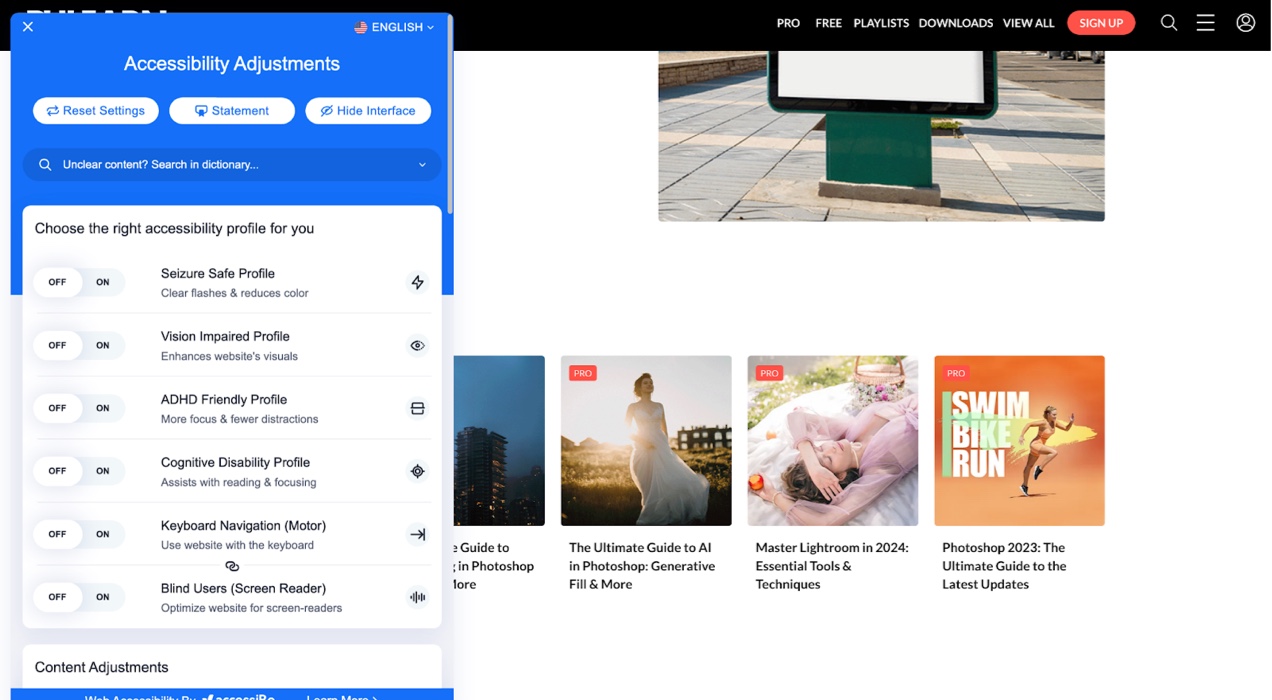Open the accessibility Statement
Screen dimensions: 1272x700
232,111
